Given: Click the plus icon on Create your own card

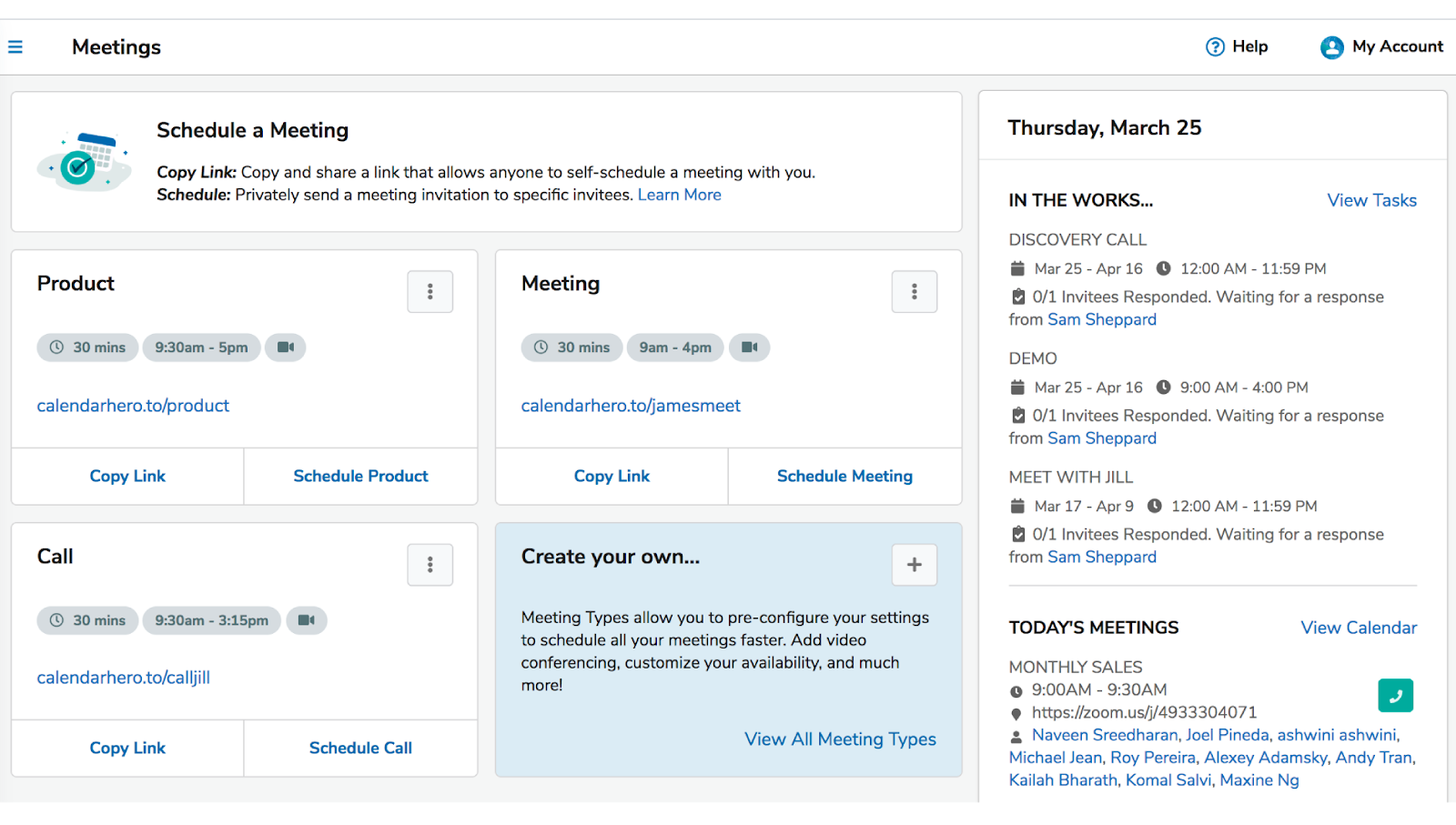Looking at the screenshot, I should pos(914,564).
